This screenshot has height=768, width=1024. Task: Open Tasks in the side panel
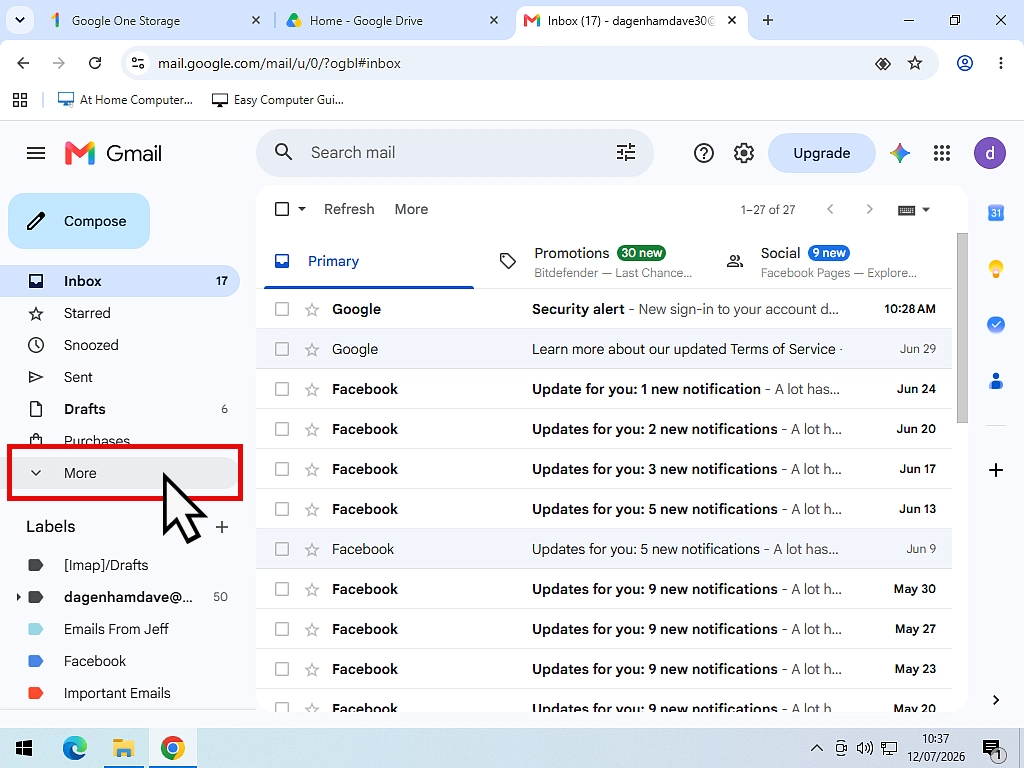tap(996, 325)
